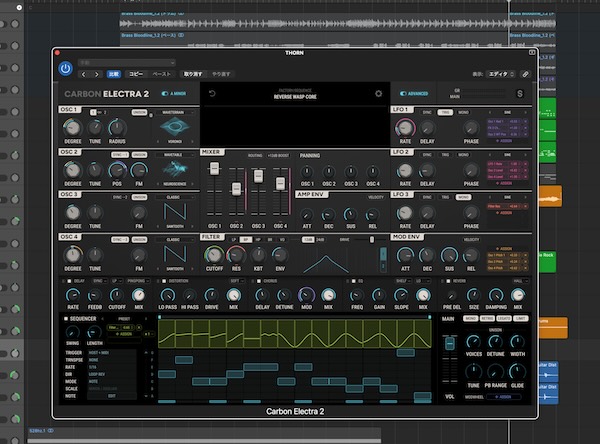Click the LFO 3 PHASE knob
Screen dimensions: 600x444
(x=471, y=213)
